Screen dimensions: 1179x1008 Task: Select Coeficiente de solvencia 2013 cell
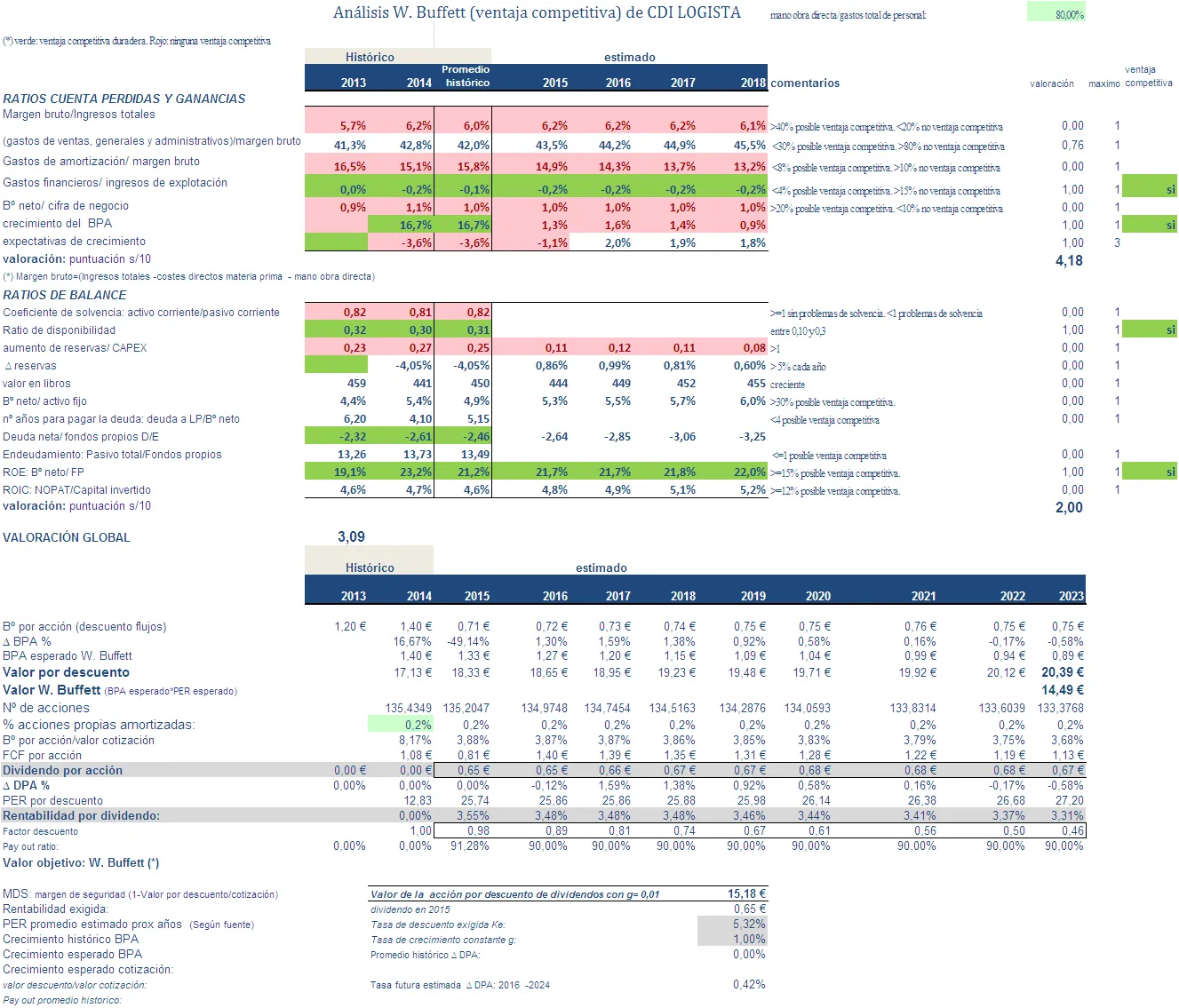(x=337, y=313)
